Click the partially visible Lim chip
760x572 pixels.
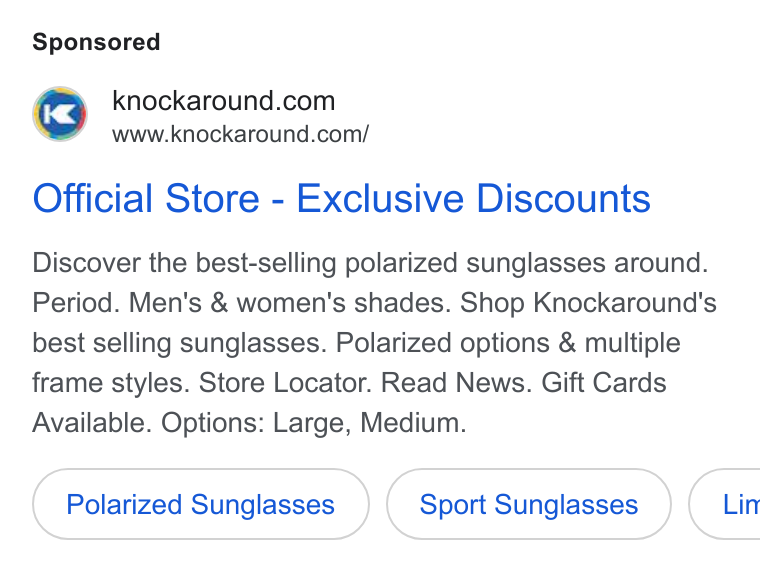725,504
